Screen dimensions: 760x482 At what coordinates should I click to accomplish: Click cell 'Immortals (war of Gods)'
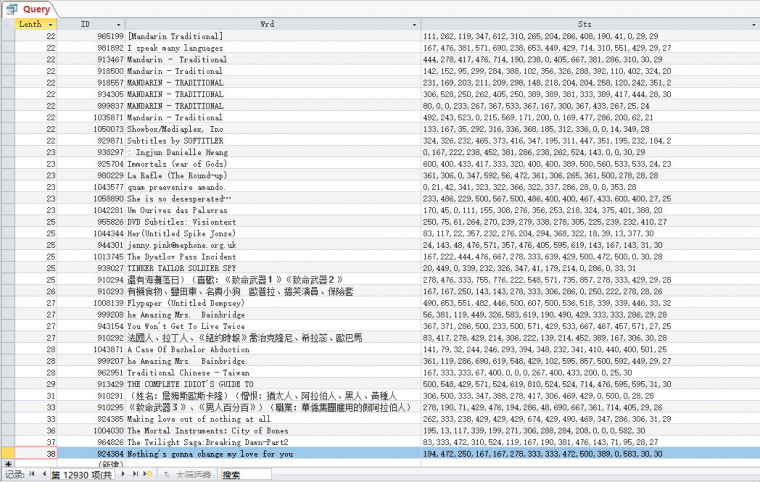coord(273,164)
